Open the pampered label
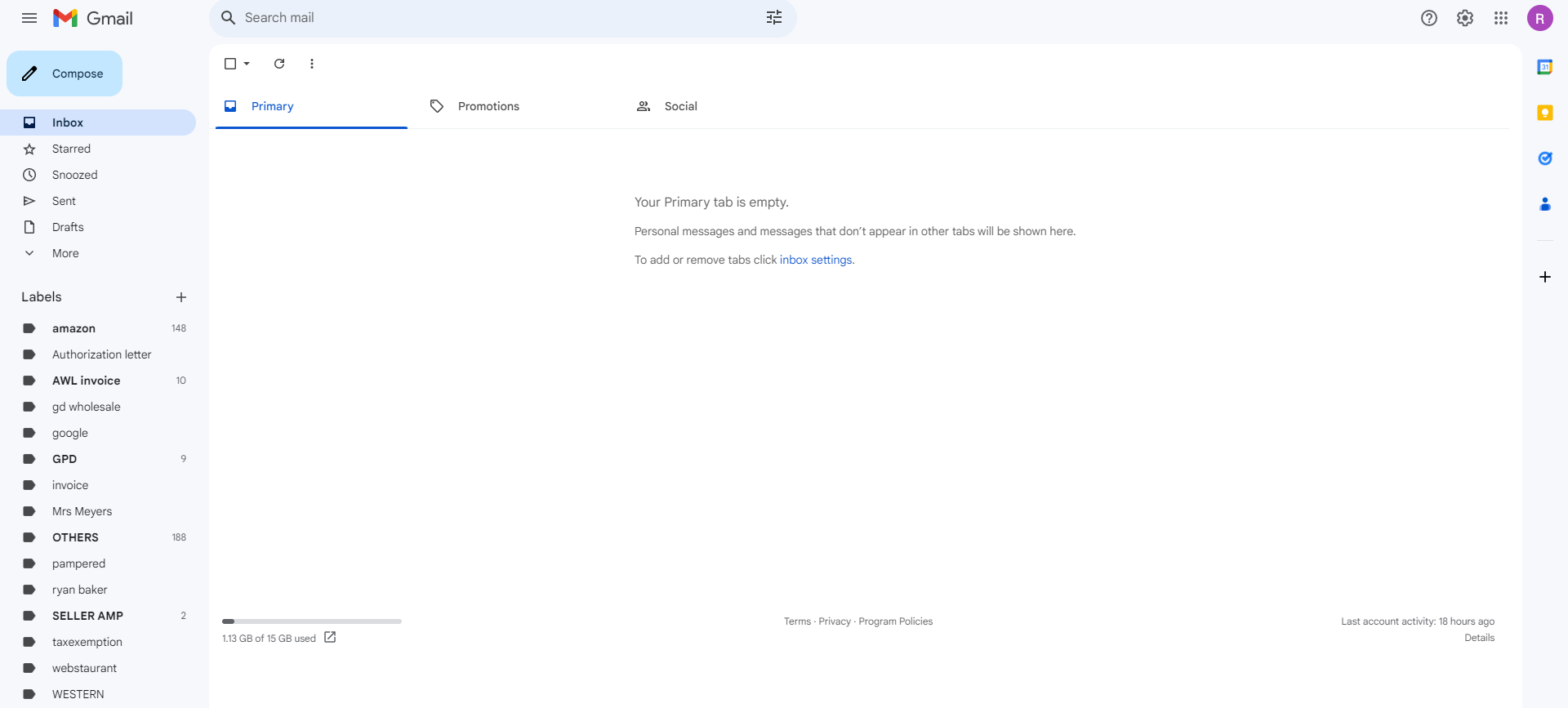The image size is (1568, 708). click(98, 563)
